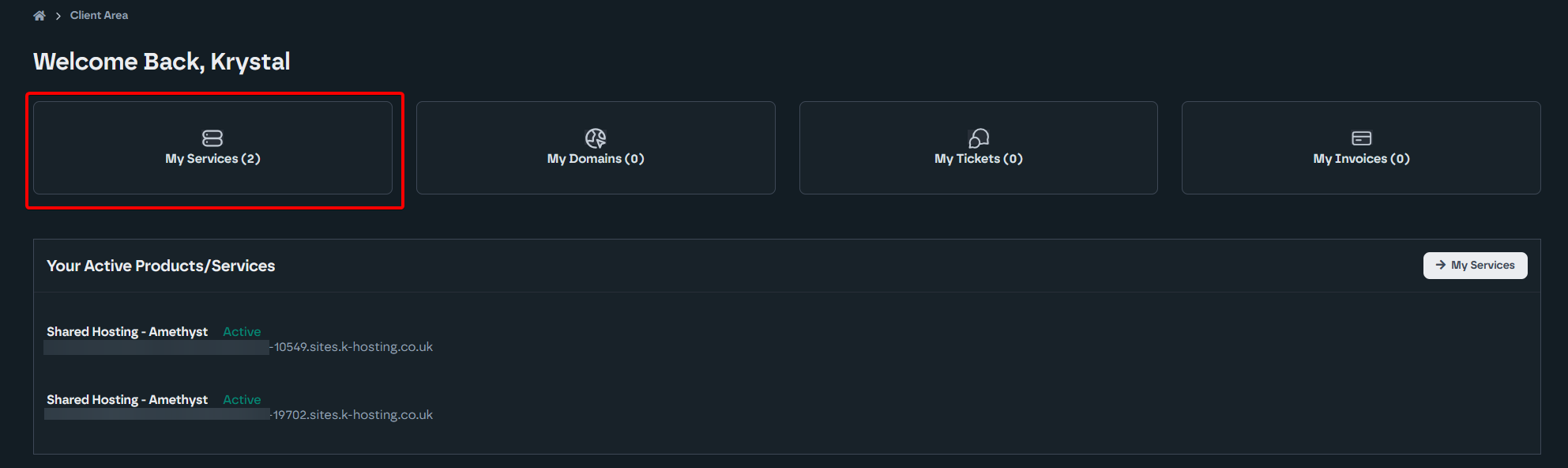Open the My Services (2) tile

tap(212, 148)
